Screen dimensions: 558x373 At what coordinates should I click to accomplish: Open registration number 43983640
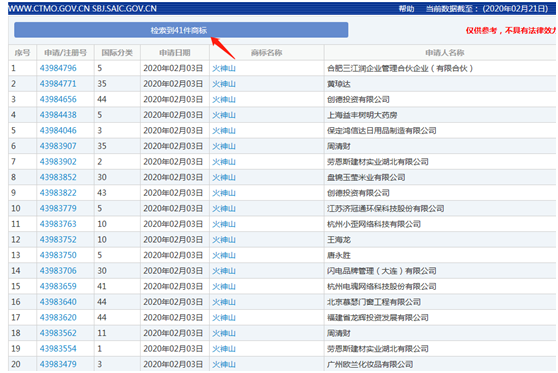58,302
